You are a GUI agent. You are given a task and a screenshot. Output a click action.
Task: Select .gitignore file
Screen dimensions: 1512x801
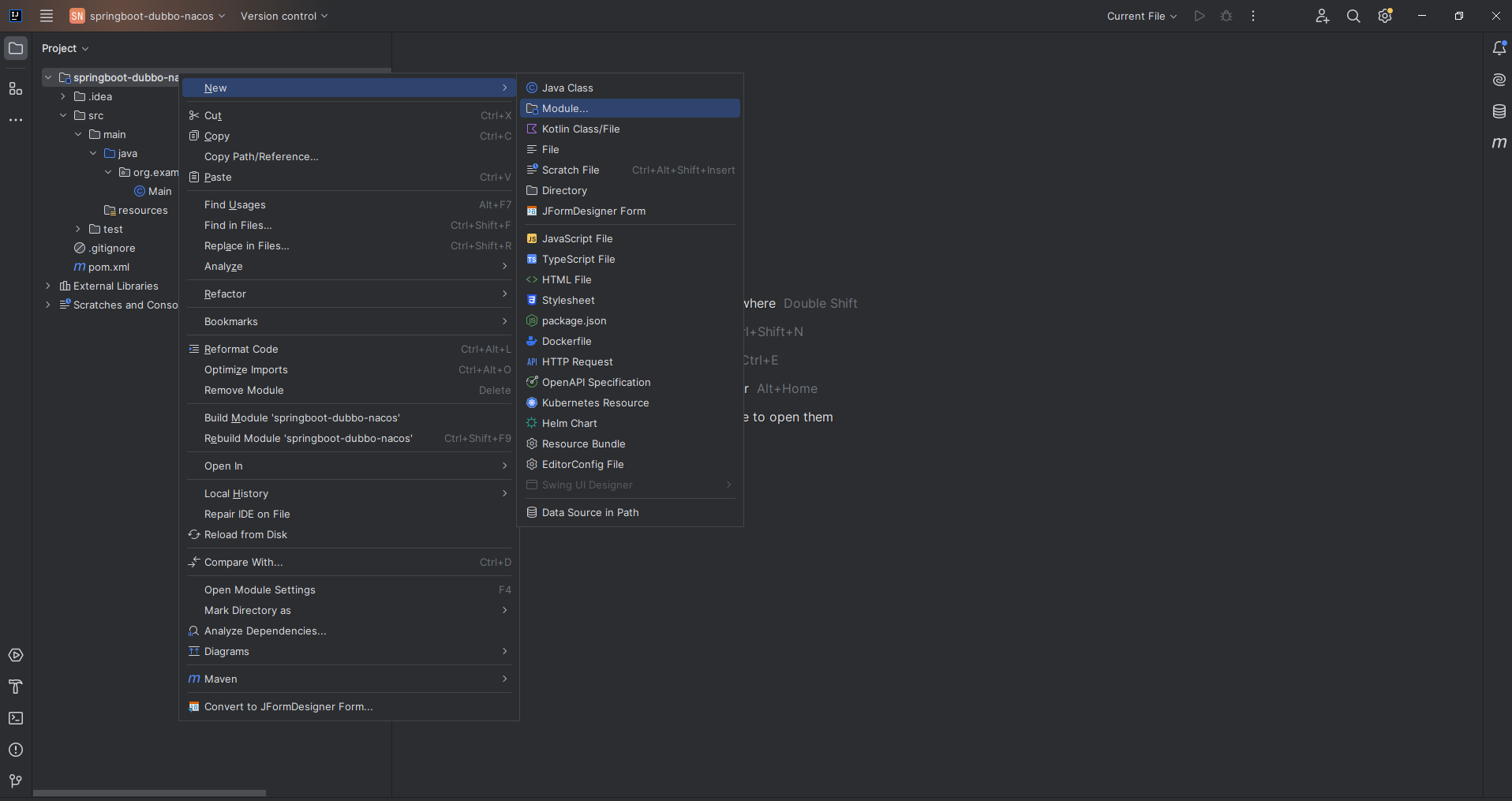point(105,248)
